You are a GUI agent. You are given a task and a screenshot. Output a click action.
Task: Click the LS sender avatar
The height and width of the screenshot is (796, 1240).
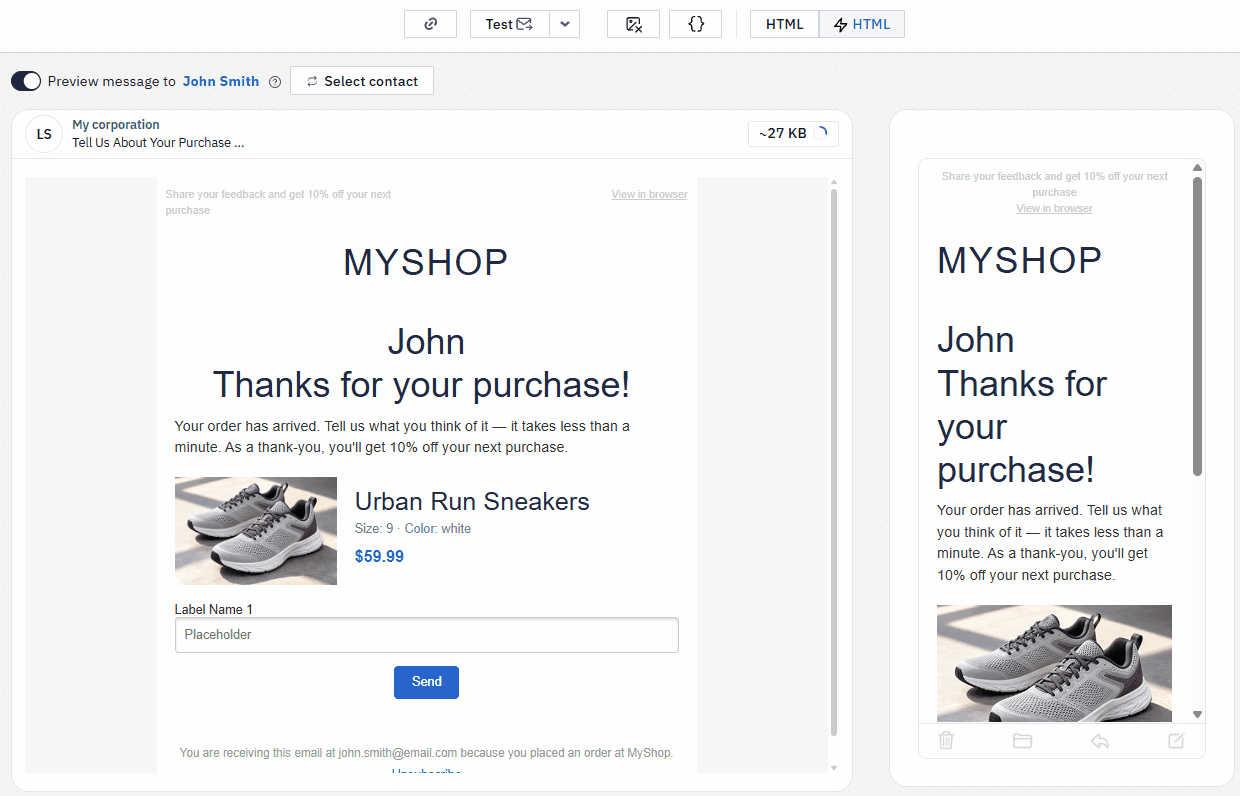[x=44, y=134]
